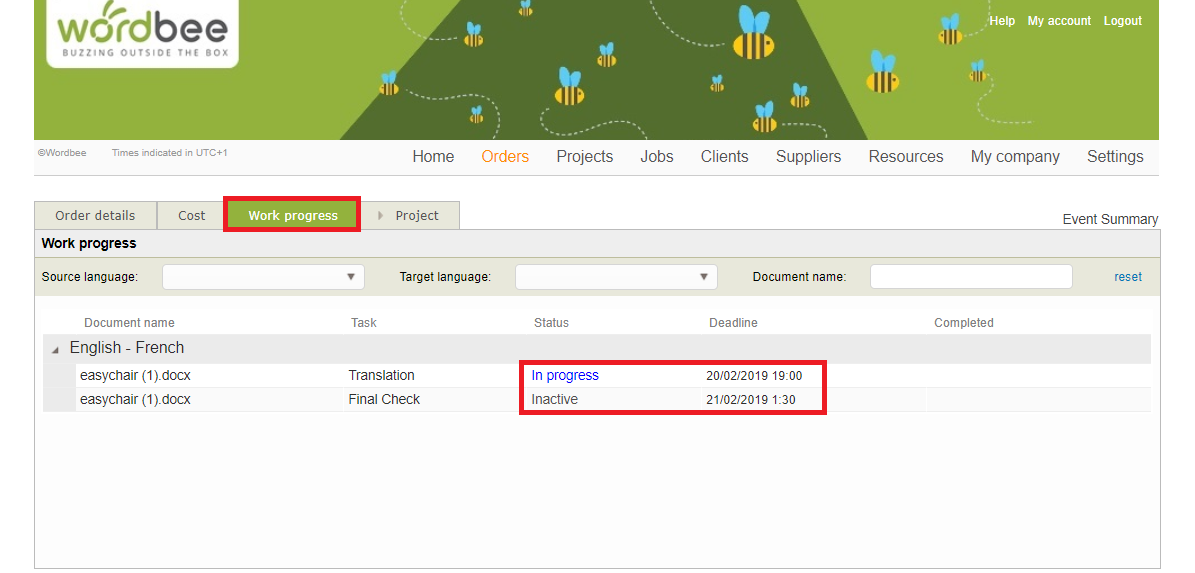Open the Jobs section
1195x573 pixels.
coord(657,157)
